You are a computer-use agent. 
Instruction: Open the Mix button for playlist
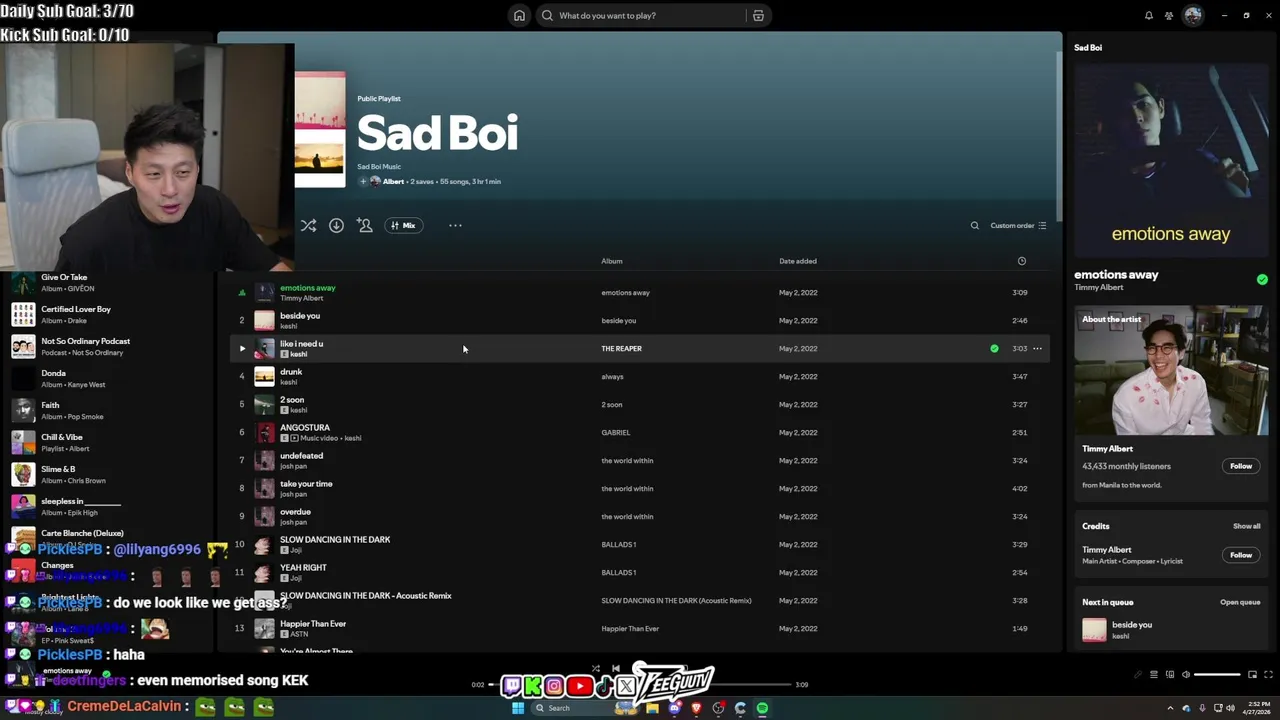[403, 226]
